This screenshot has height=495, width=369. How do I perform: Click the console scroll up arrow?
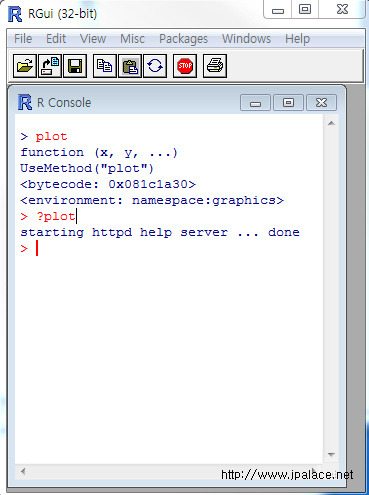pos(331,123)
